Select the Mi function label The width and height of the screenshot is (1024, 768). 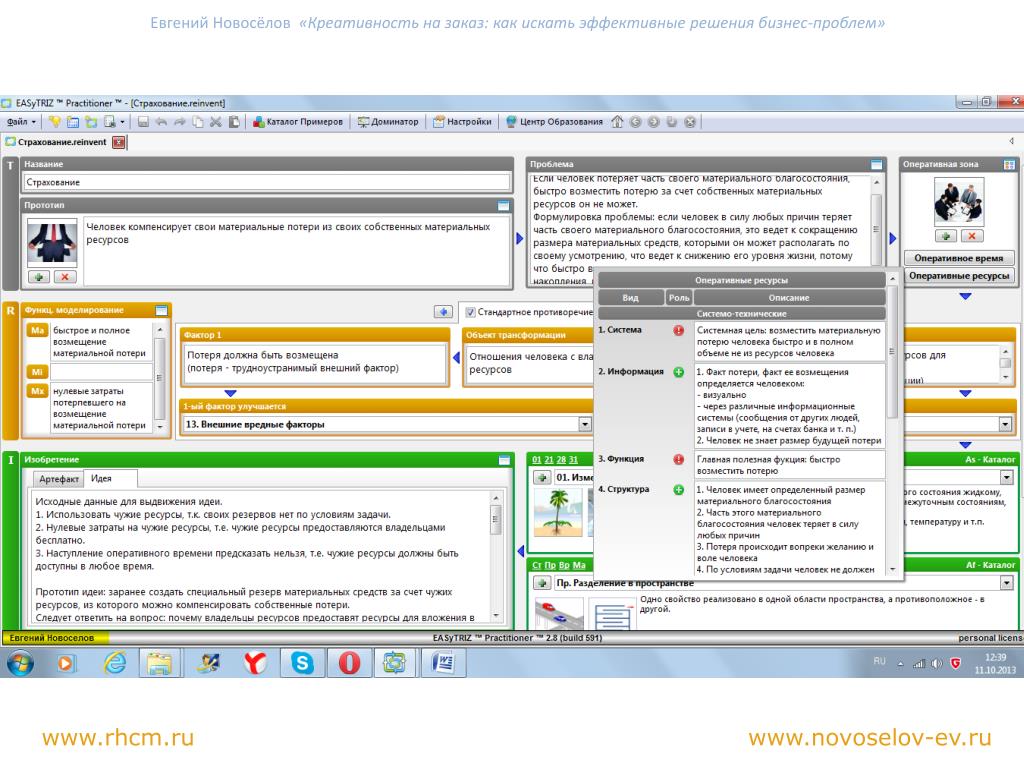tap(37, 372)
